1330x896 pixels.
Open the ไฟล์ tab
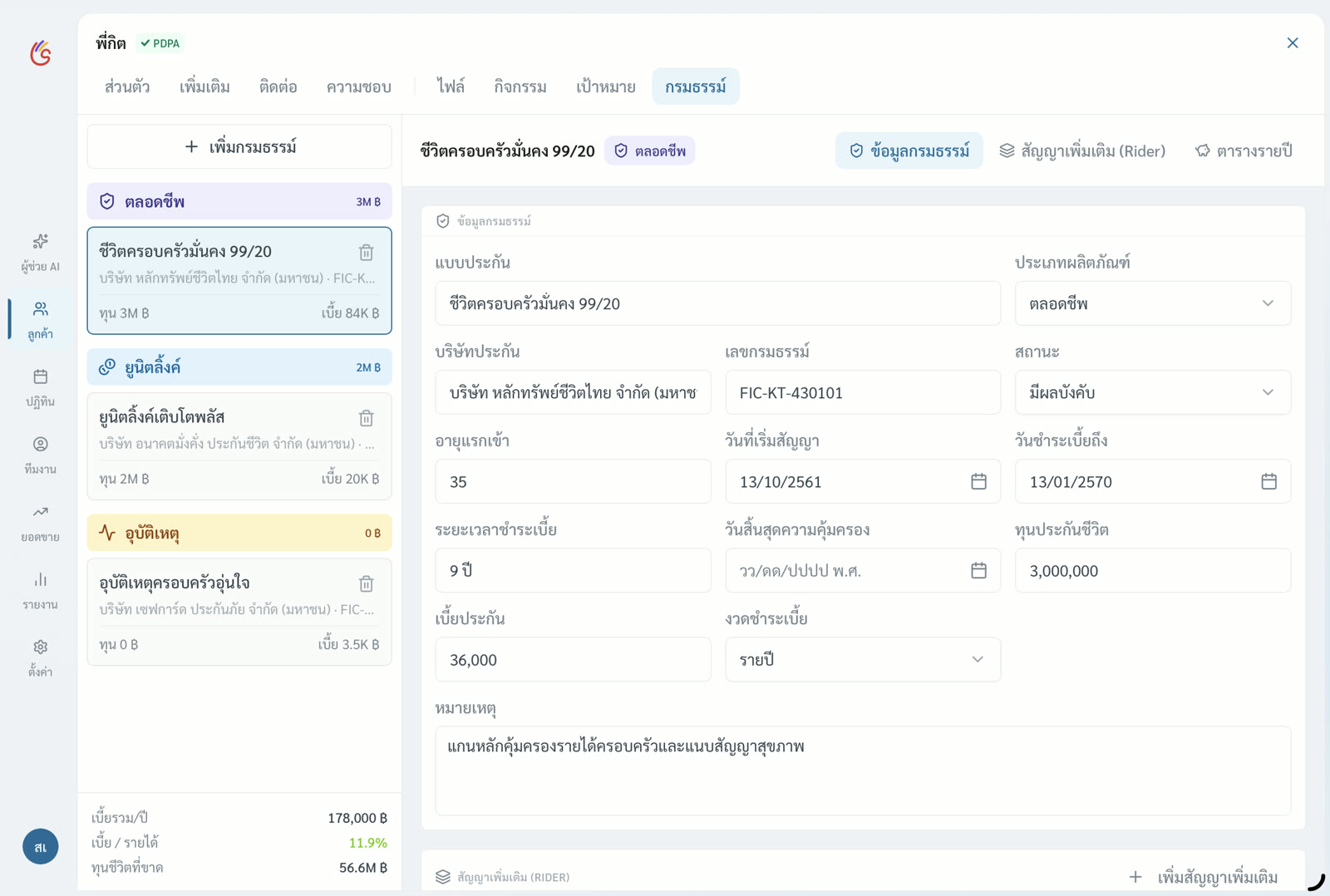pos(451,86)
